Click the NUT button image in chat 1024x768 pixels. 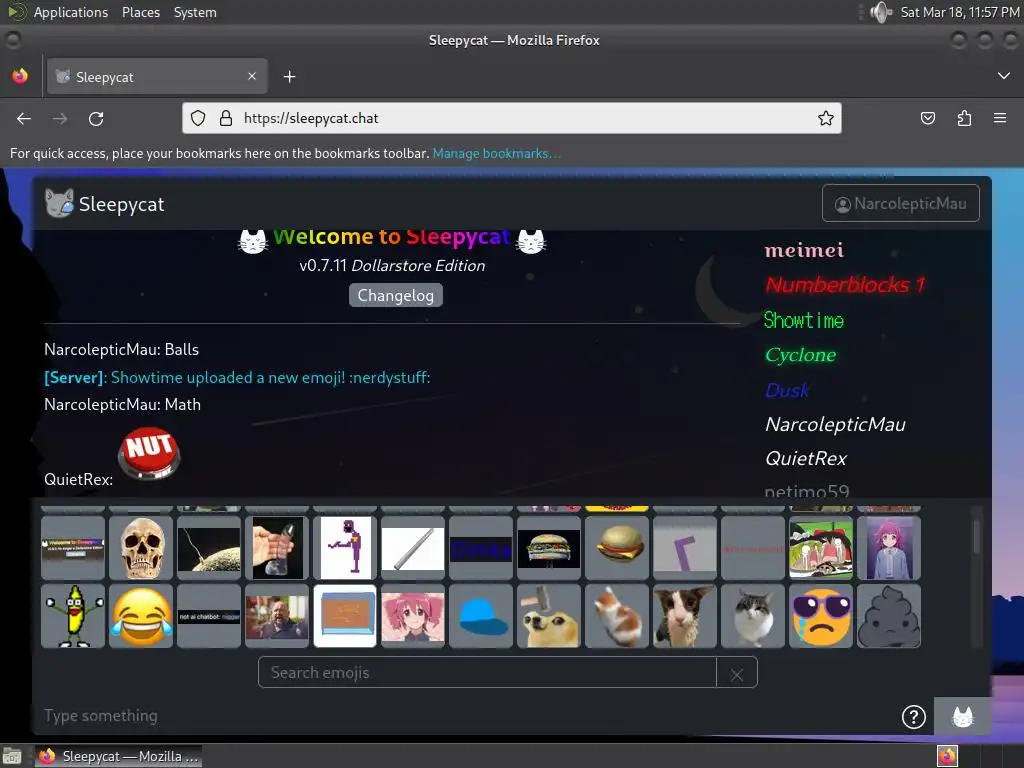pos(150,453)
